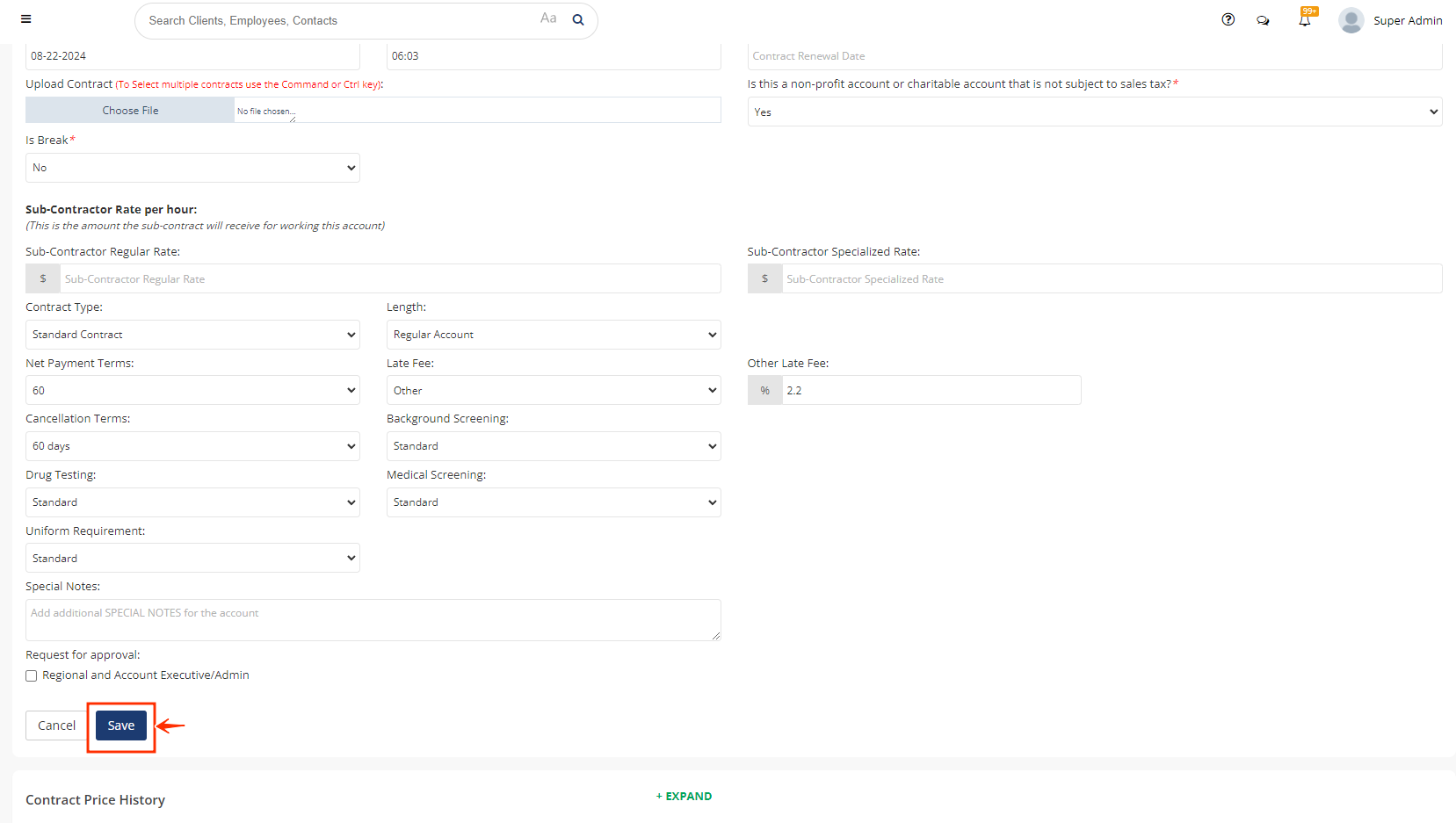This screenshot has height=823, width=1456.
Task: Click the Cancel button
Action: [56, 726]
